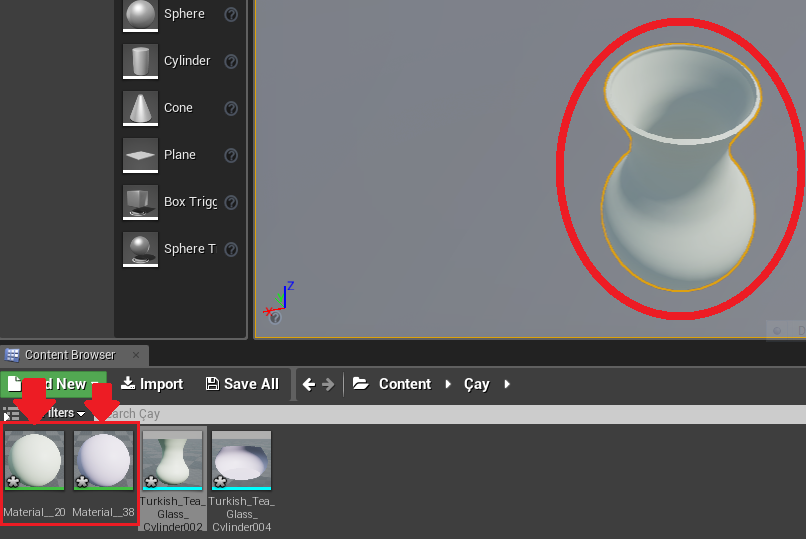The height and width of the screenshot is (539, 806).
Task: Click the Cylinder label text
Action: [x=187, y=61]
